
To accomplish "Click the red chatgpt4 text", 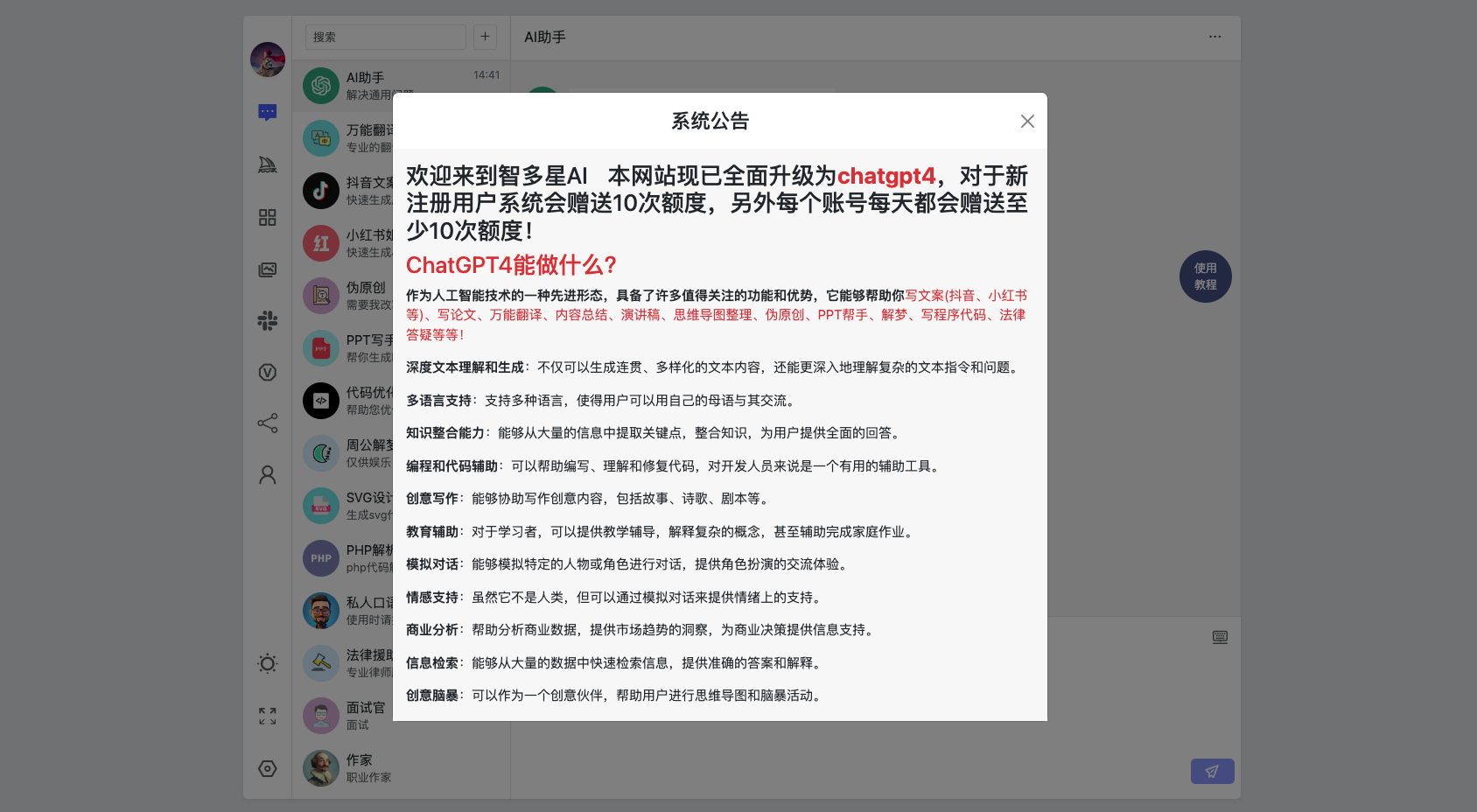I will pos(886,176).
